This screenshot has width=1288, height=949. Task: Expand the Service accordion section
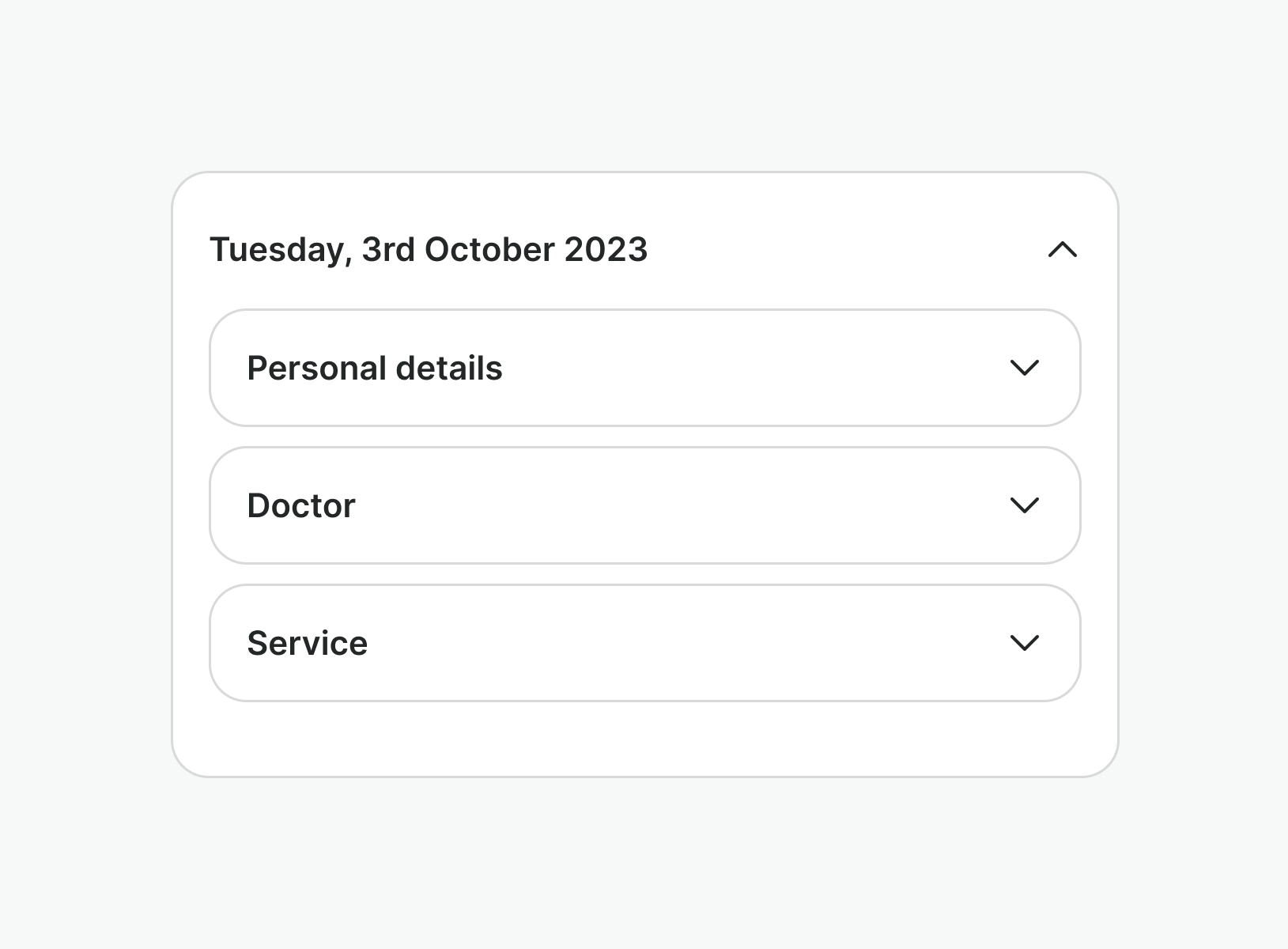644,643
